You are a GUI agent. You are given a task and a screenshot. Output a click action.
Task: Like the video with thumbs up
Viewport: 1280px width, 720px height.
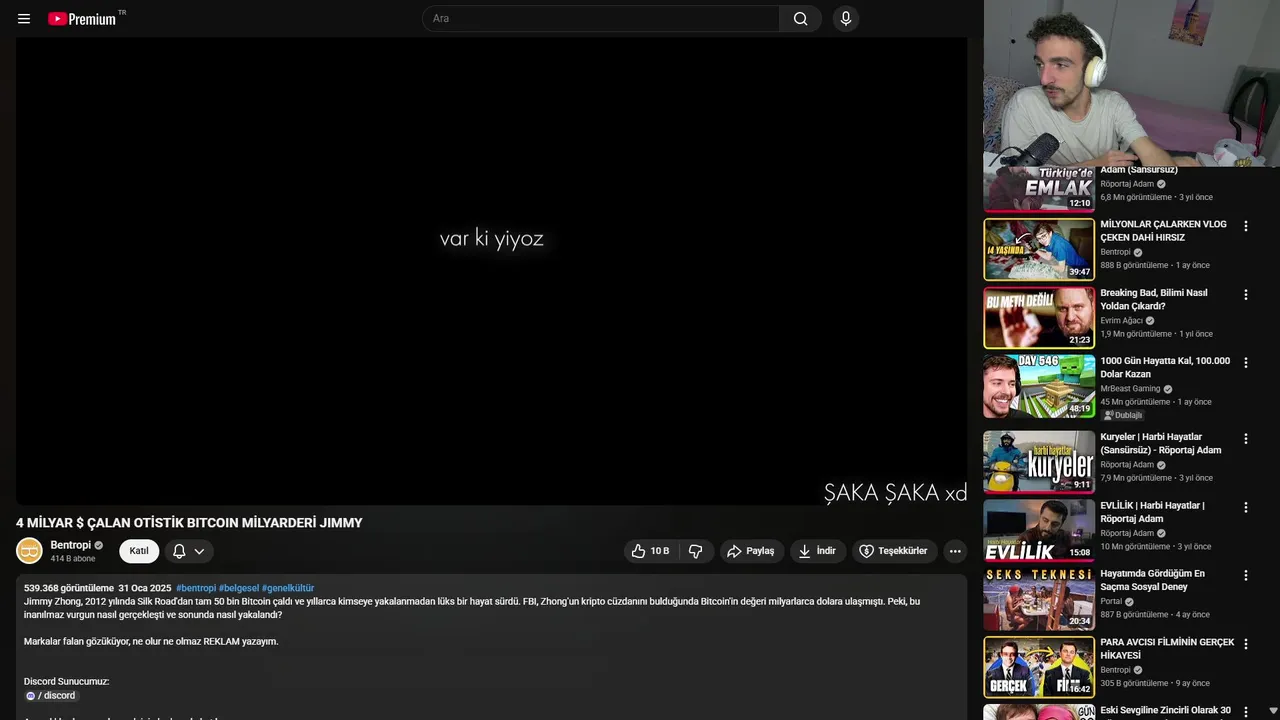pos(650,551)
